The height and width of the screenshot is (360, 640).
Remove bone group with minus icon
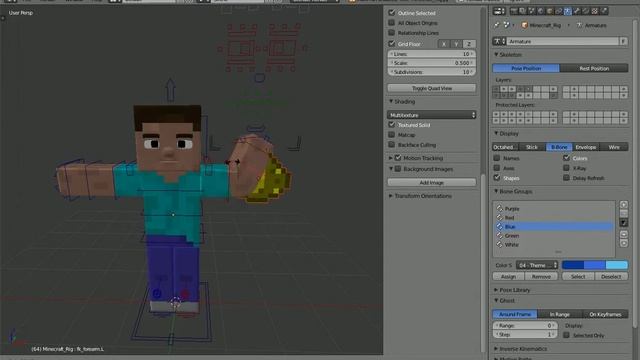623,213
